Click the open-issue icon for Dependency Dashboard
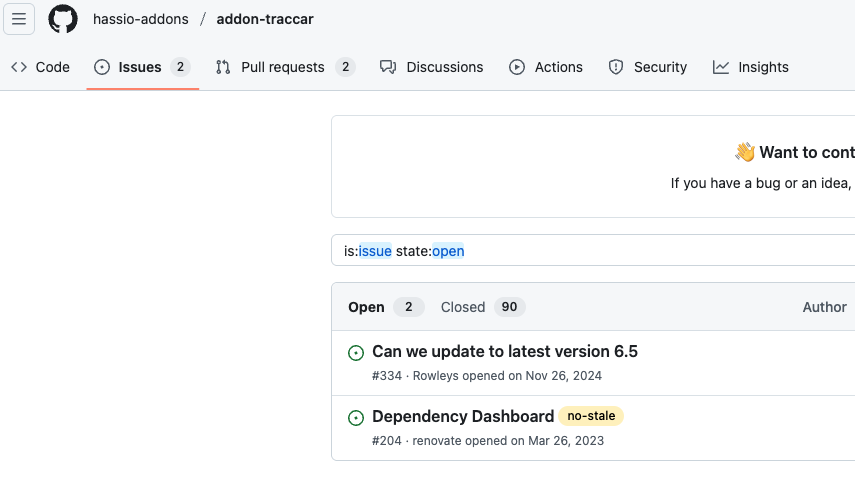The width and height of the screenshot is (855, 489). click(356, 418)
